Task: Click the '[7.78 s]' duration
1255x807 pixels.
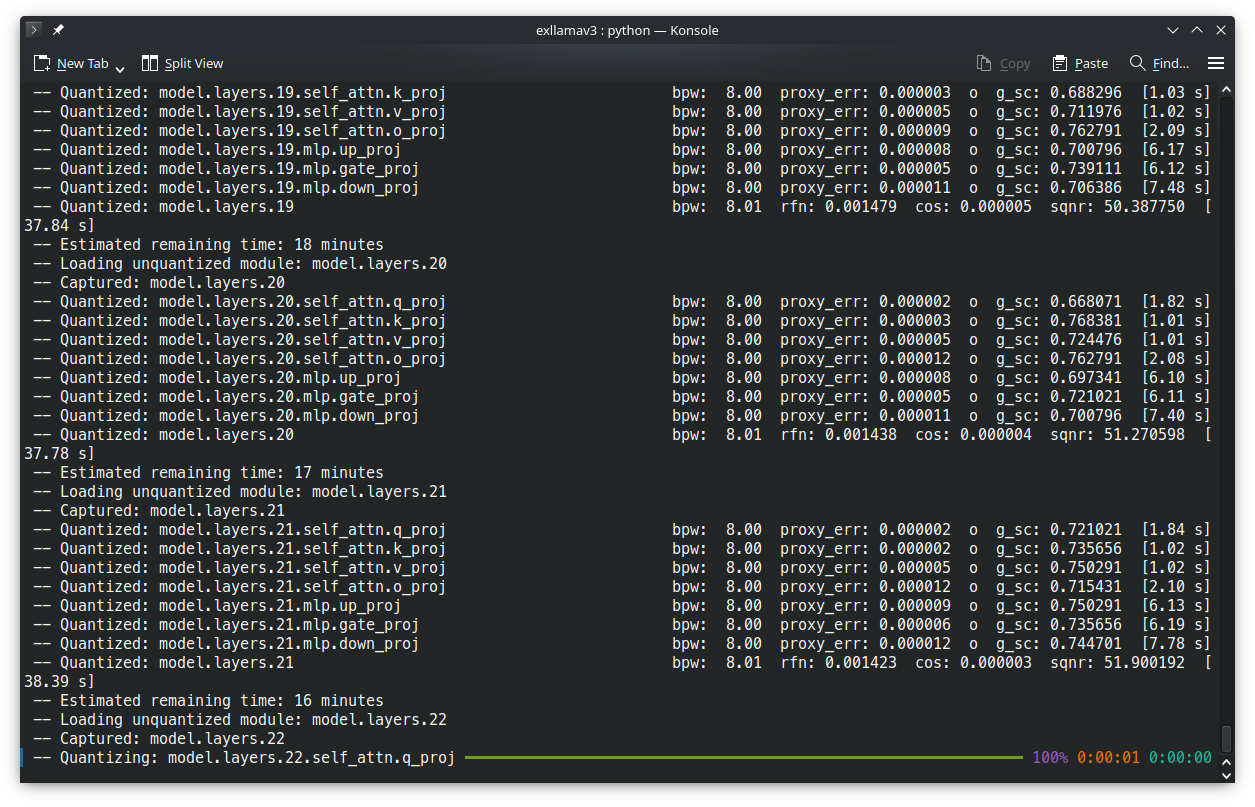Action: tap(1176, 644)
